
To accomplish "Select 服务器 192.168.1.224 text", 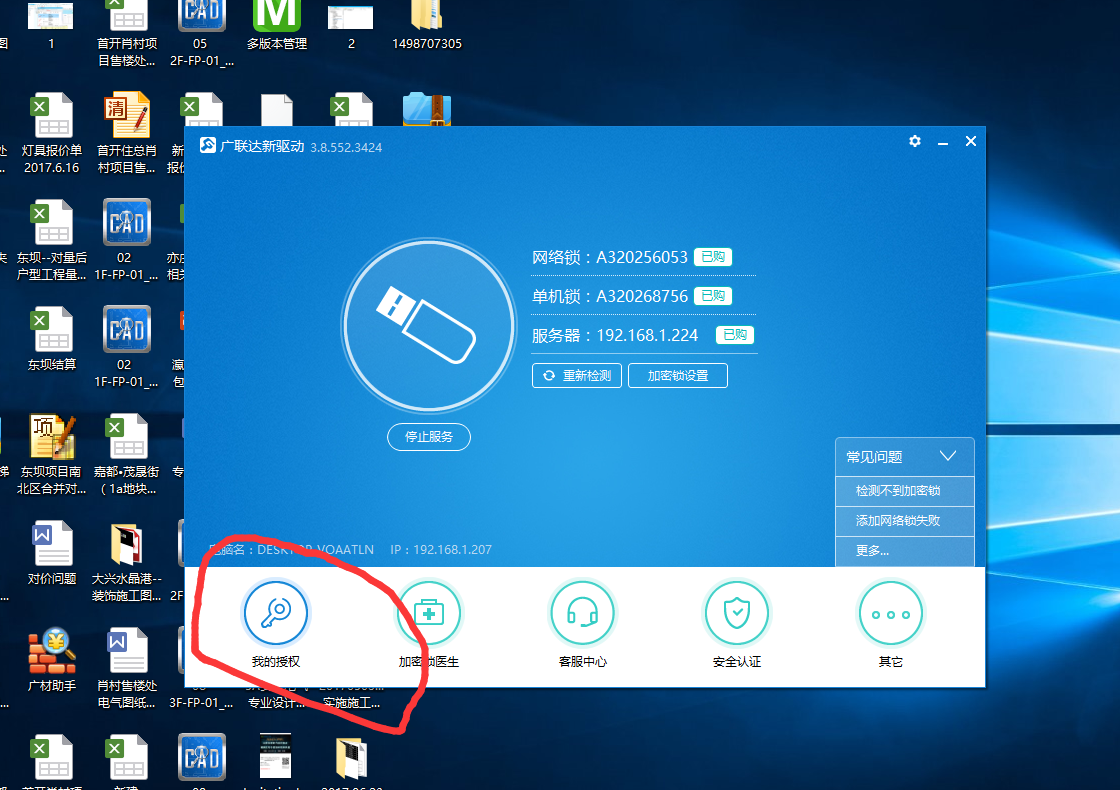I will point(614,335).
